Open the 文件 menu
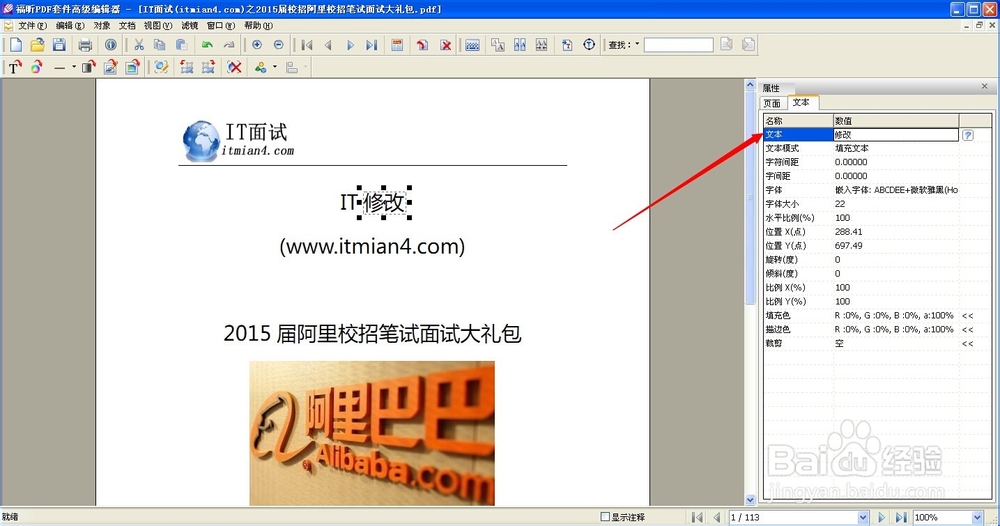 tap(33, 26)
